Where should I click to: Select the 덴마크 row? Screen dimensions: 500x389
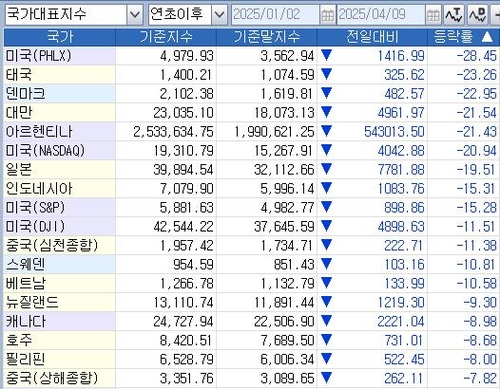click(x=252, y=94)
